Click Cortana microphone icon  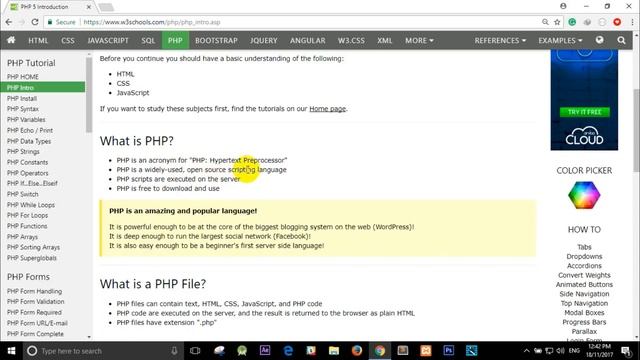[x=174, y=351]
